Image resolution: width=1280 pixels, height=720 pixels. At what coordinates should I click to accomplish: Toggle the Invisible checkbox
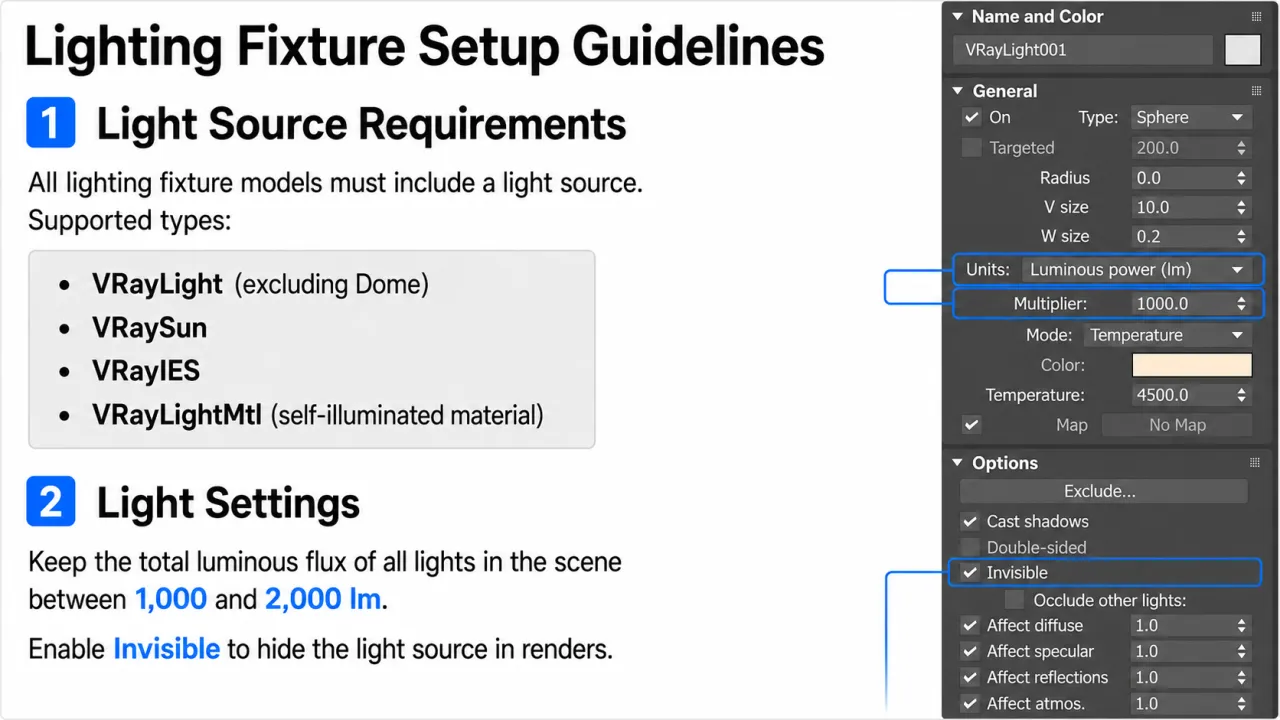[970, 573]
